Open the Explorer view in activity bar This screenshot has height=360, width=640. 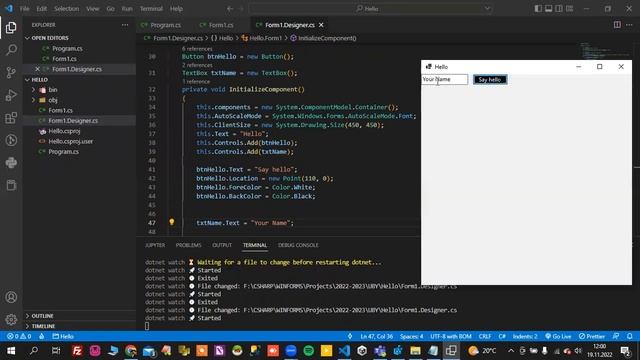[x=11, y=27]
